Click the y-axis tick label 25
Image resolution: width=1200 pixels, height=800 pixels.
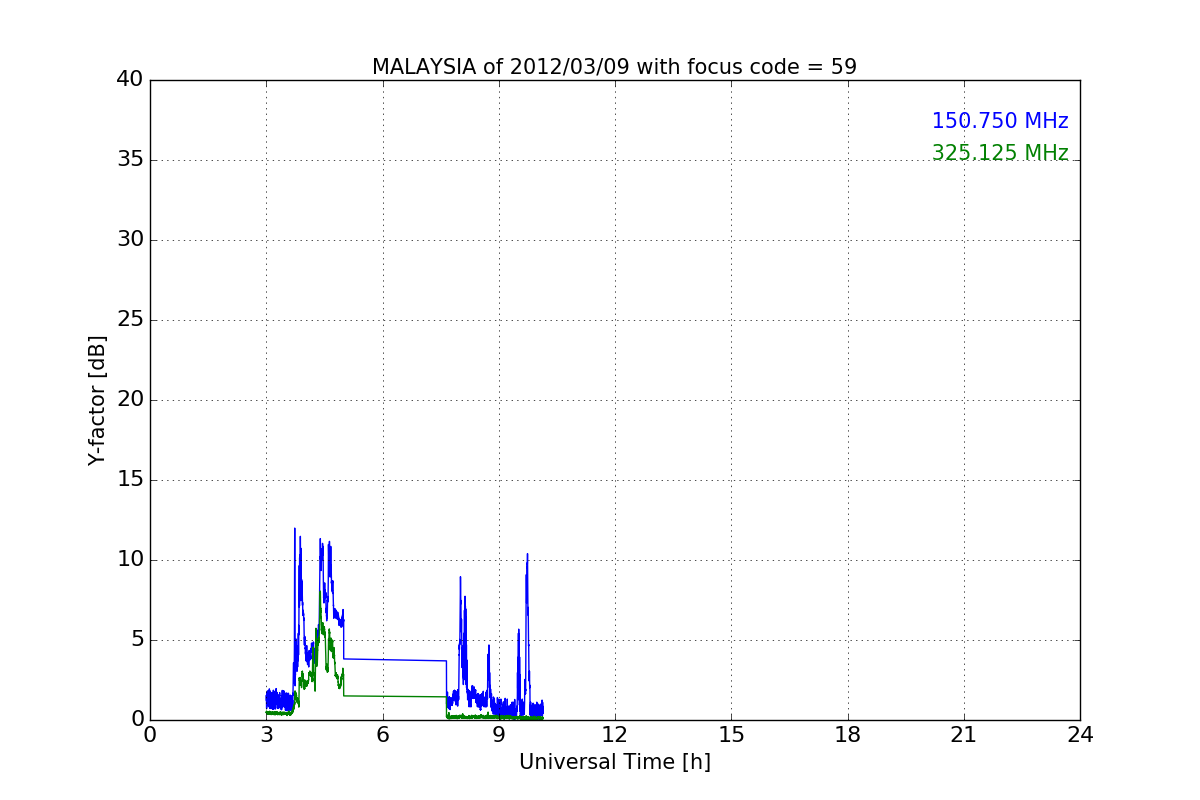click(x=130, y=320)
